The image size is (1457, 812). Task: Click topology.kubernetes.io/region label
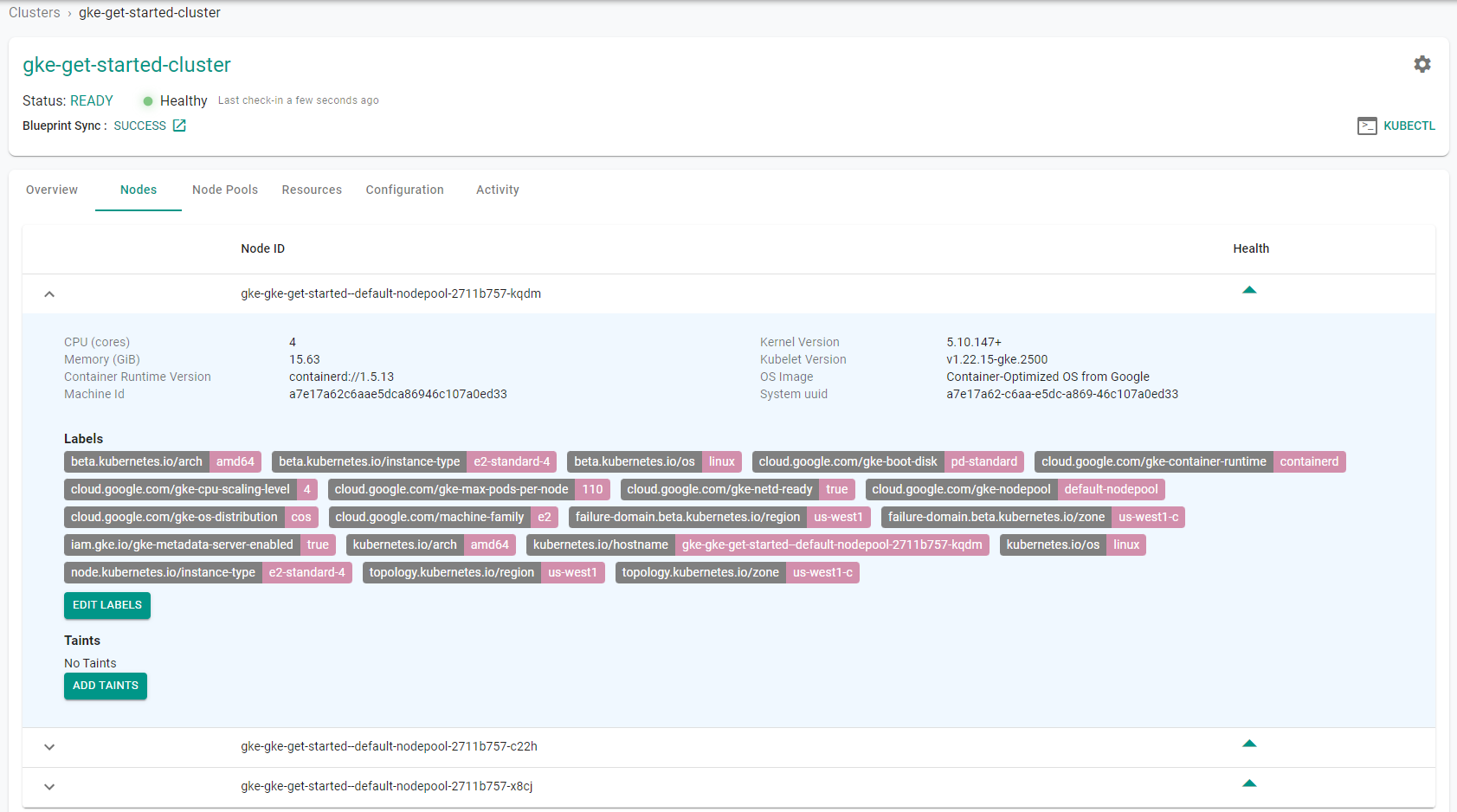(484, 572)
